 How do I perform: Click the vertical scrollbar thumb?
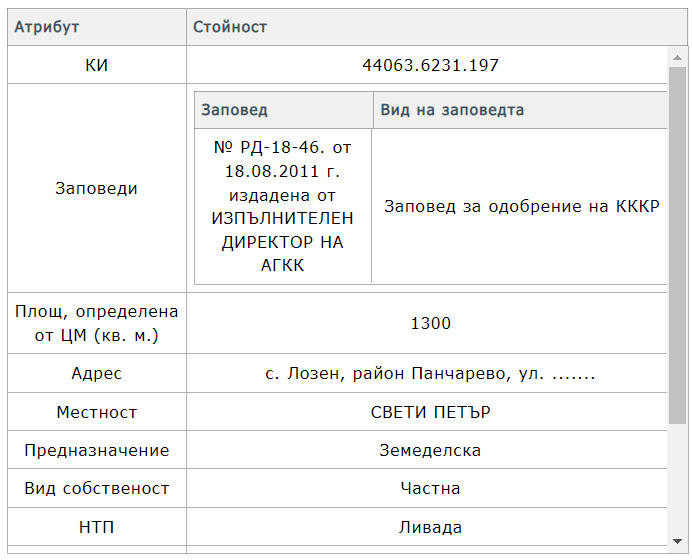pos(677,245)
